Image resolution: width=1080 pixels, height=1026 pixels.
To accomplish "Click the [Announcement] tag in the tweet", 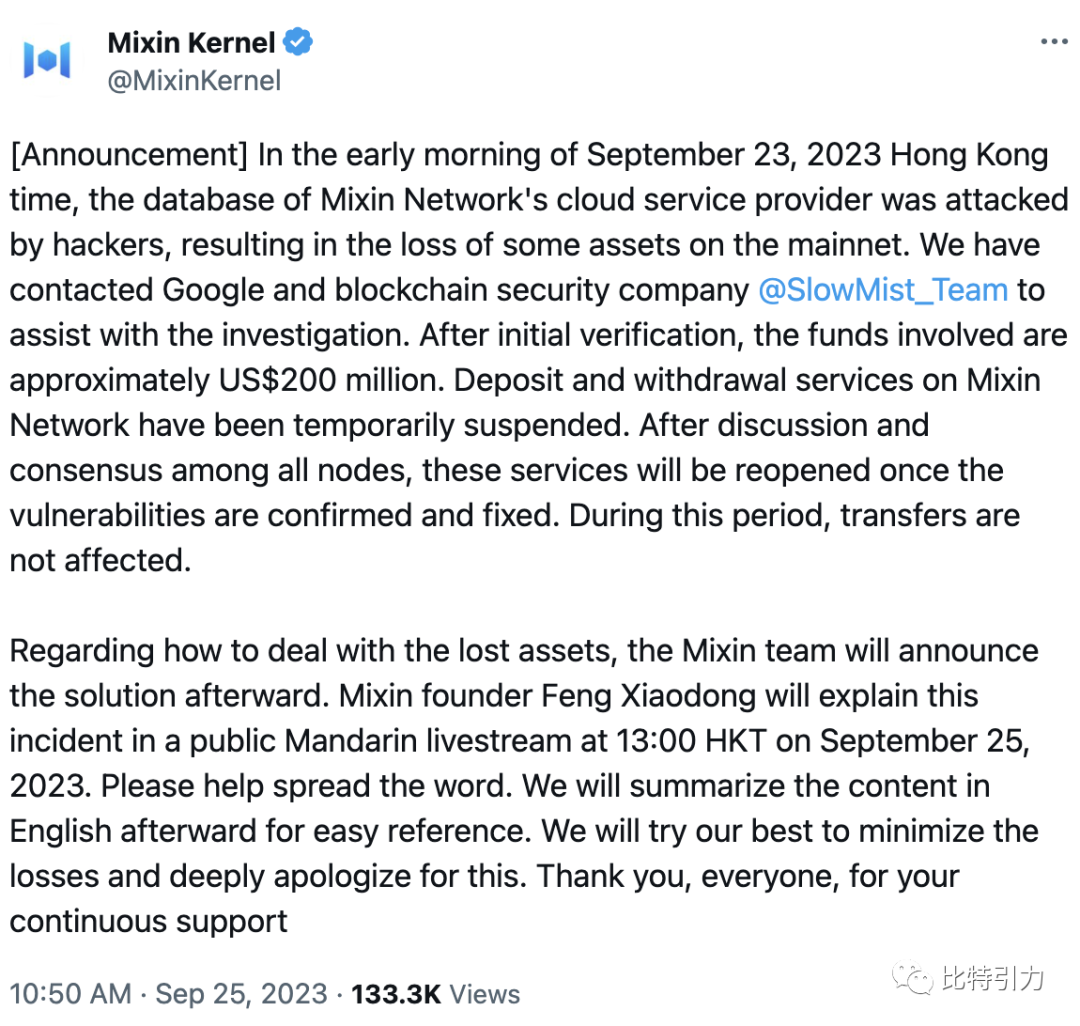I will tap(129, 155).
